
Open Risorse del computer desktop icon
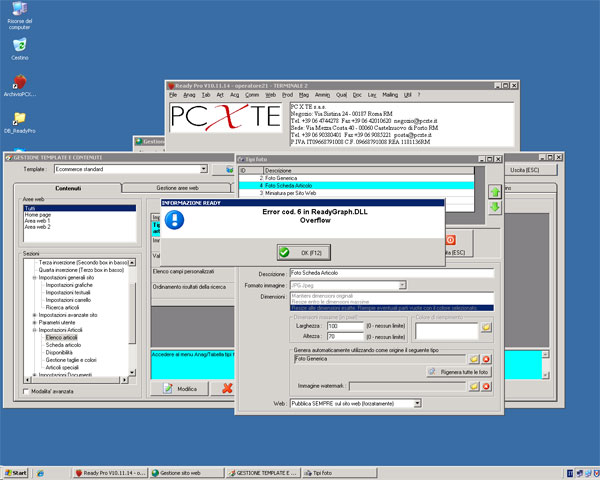[20, 15]
